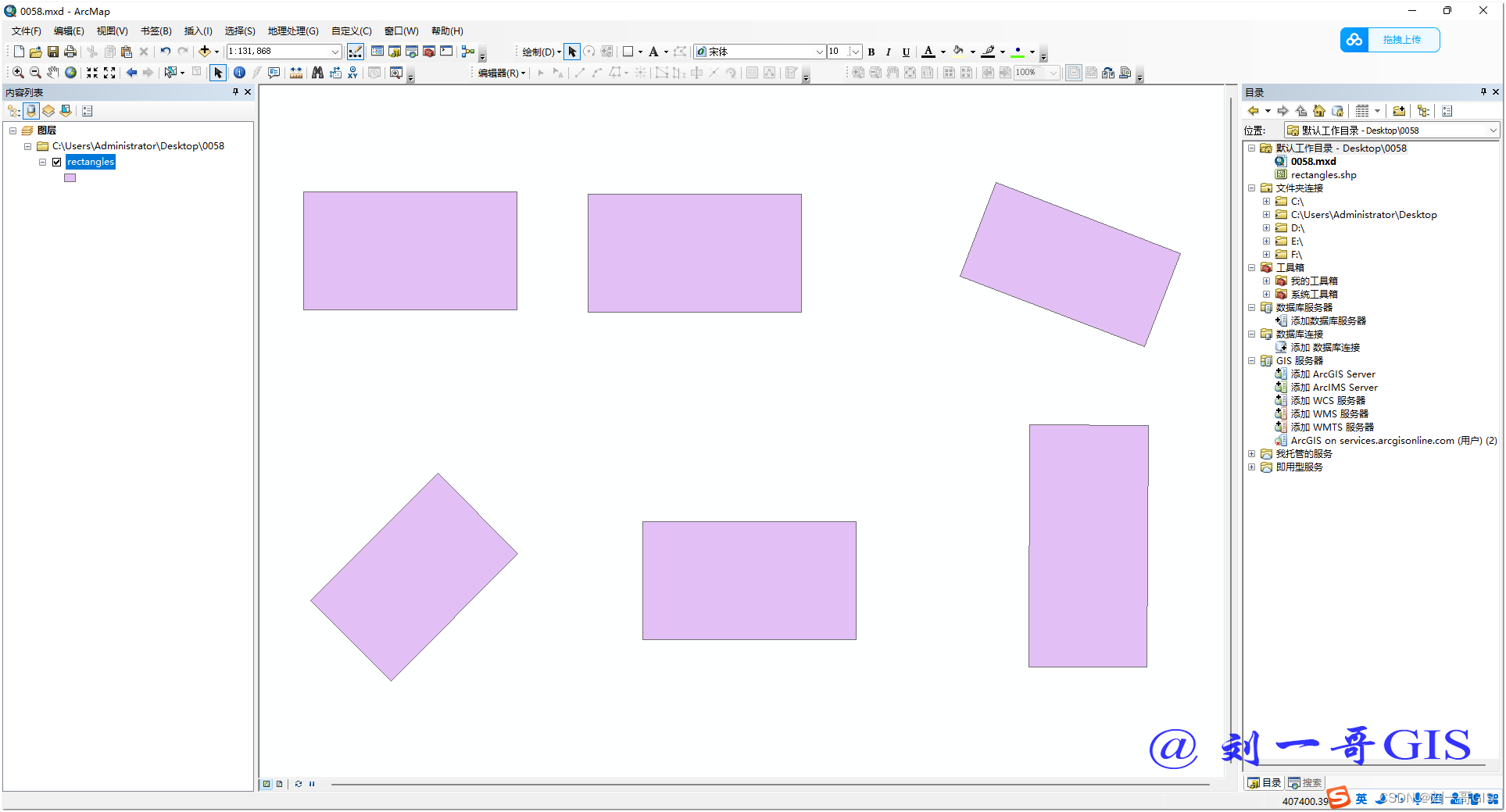This screenshot has width=1506, height=812.
Task: Switch to List By Source view
Action: click(x=31, y=111)
